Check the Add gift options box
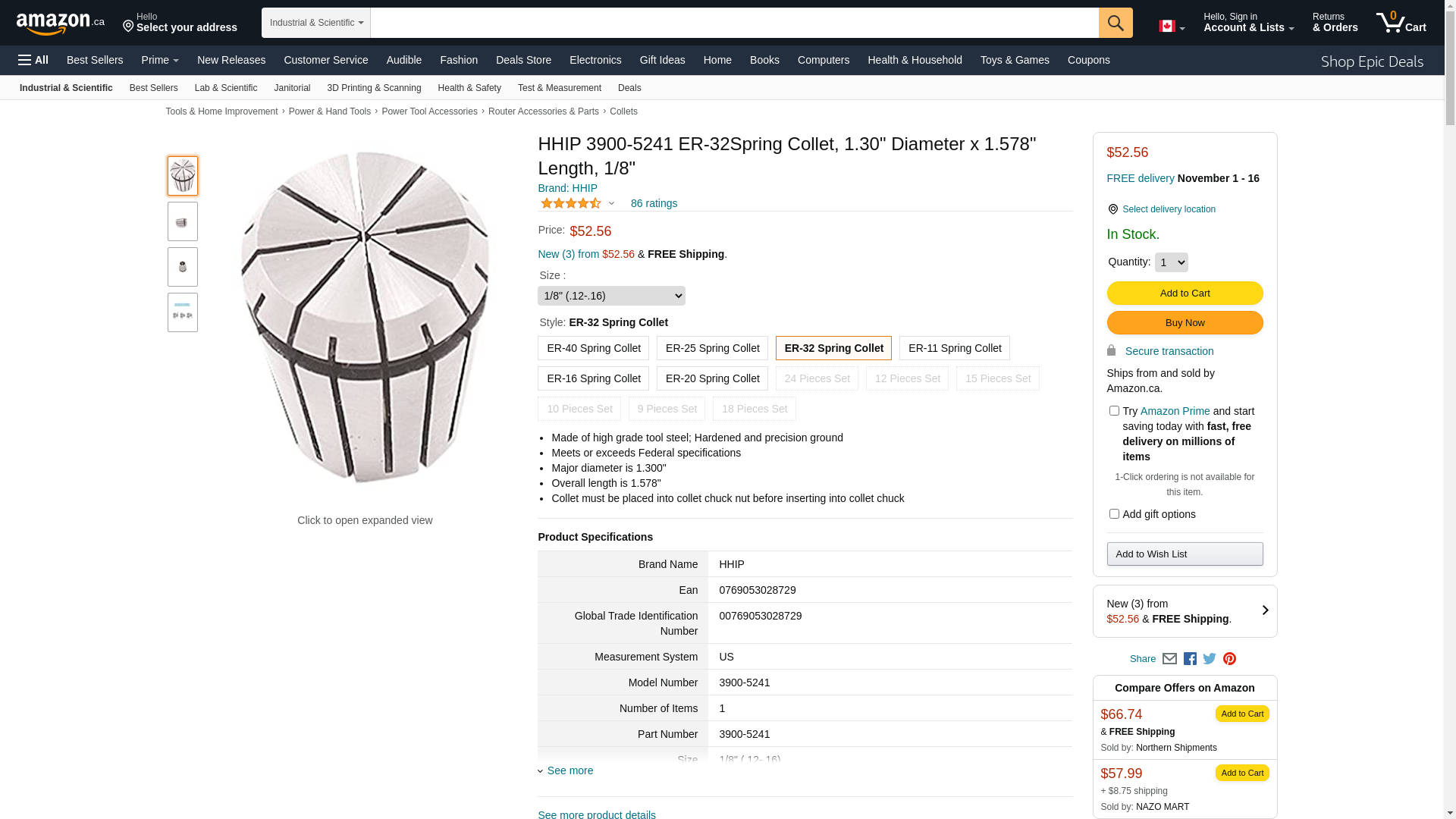1456x819 pixels. (x=1114, y=514)
